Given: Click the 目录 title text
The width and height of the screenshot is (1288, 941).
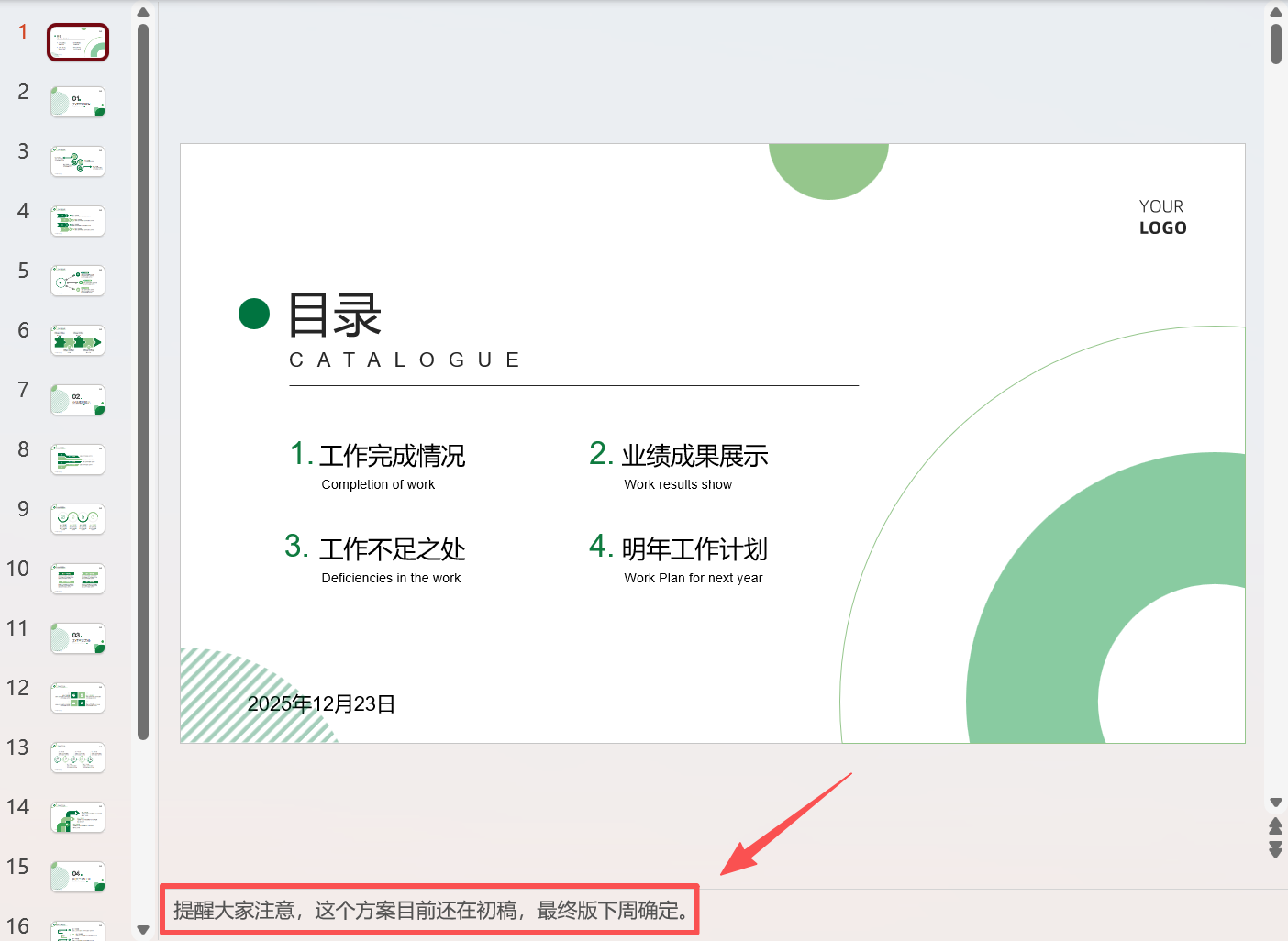Looking at the screenshot, I should [333, 315].
